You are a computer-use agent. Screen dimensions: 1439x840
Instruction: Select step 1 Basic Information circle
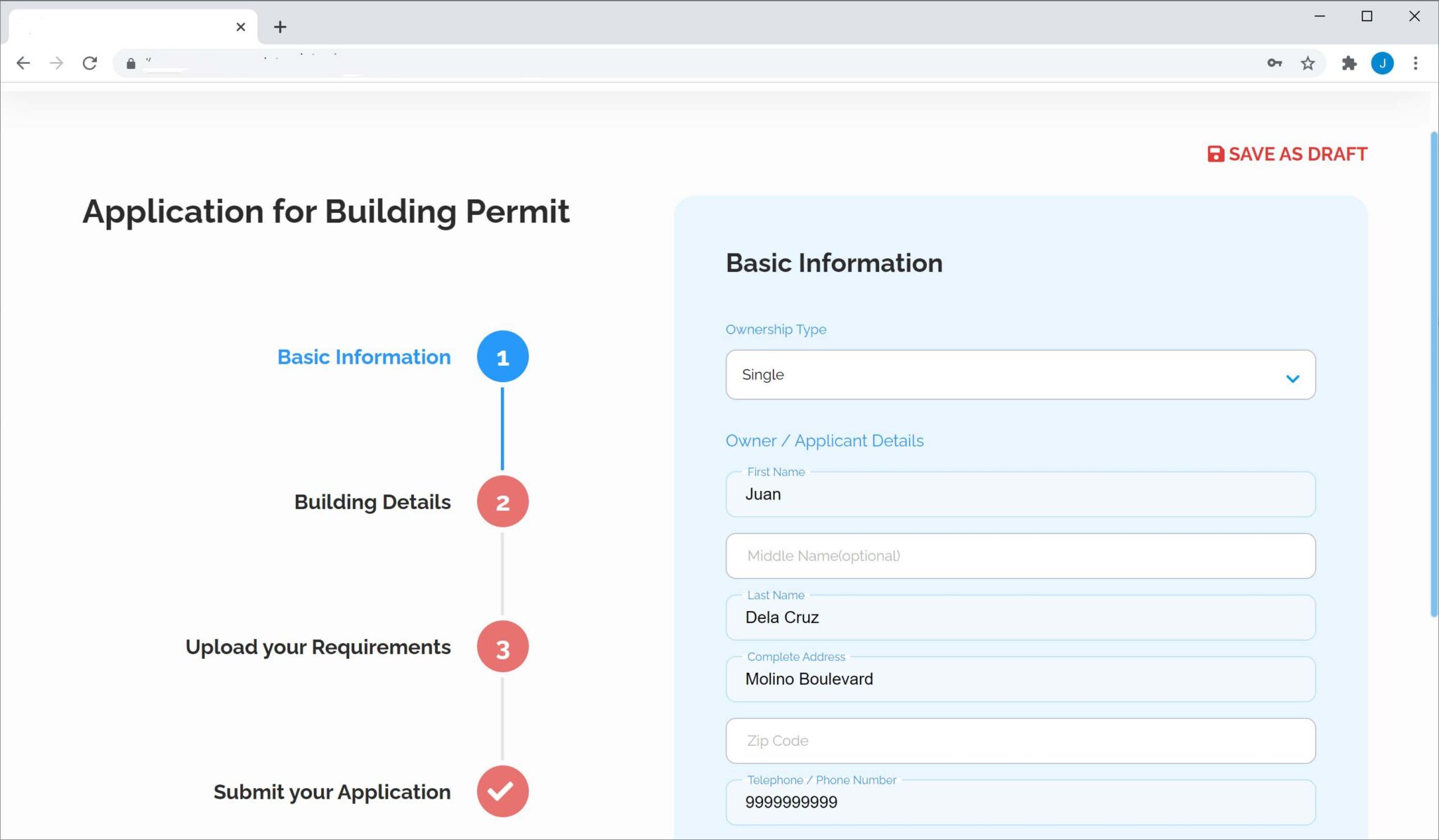point(502,356)
